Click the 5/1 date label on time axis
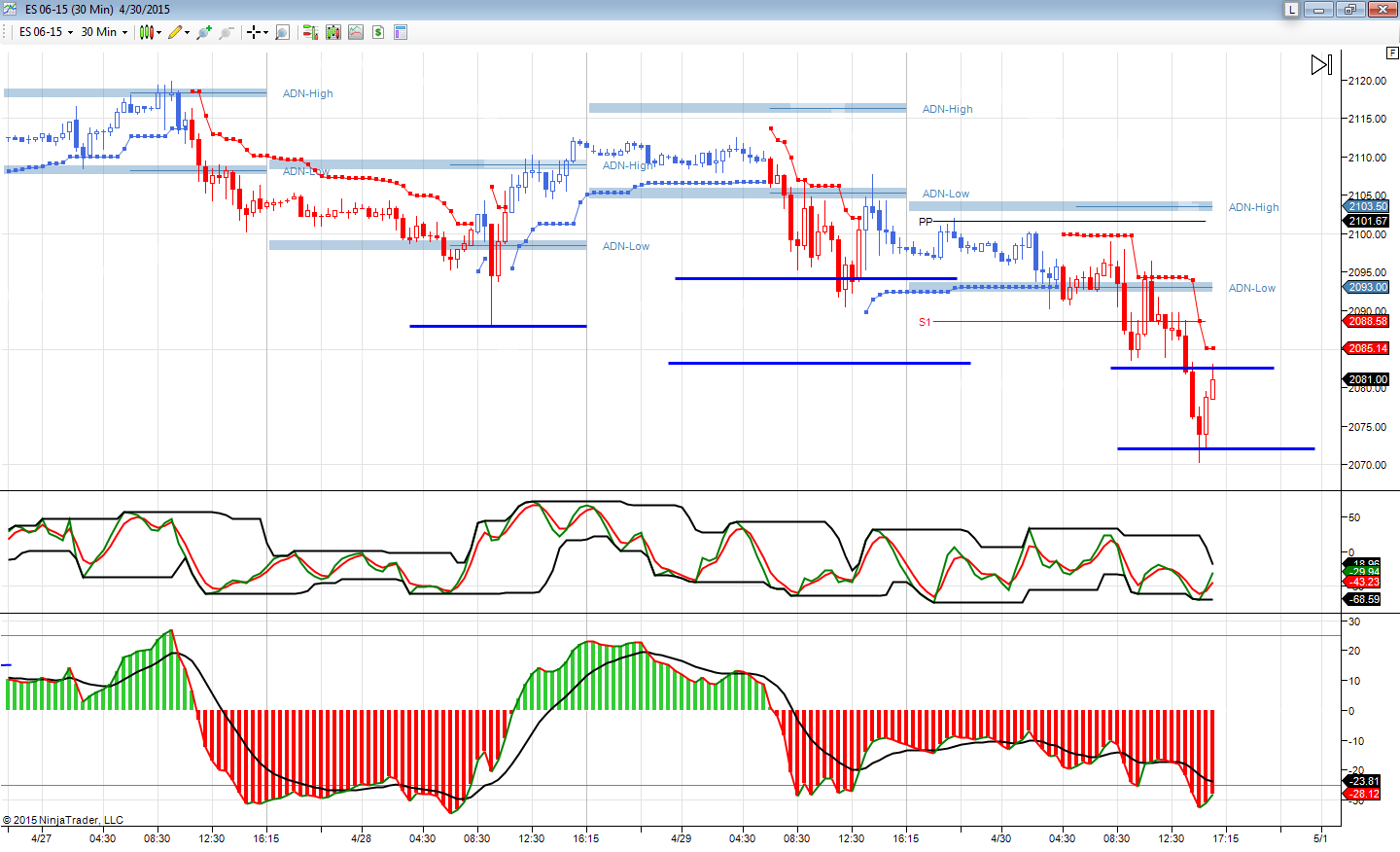 pos(1320,838)
